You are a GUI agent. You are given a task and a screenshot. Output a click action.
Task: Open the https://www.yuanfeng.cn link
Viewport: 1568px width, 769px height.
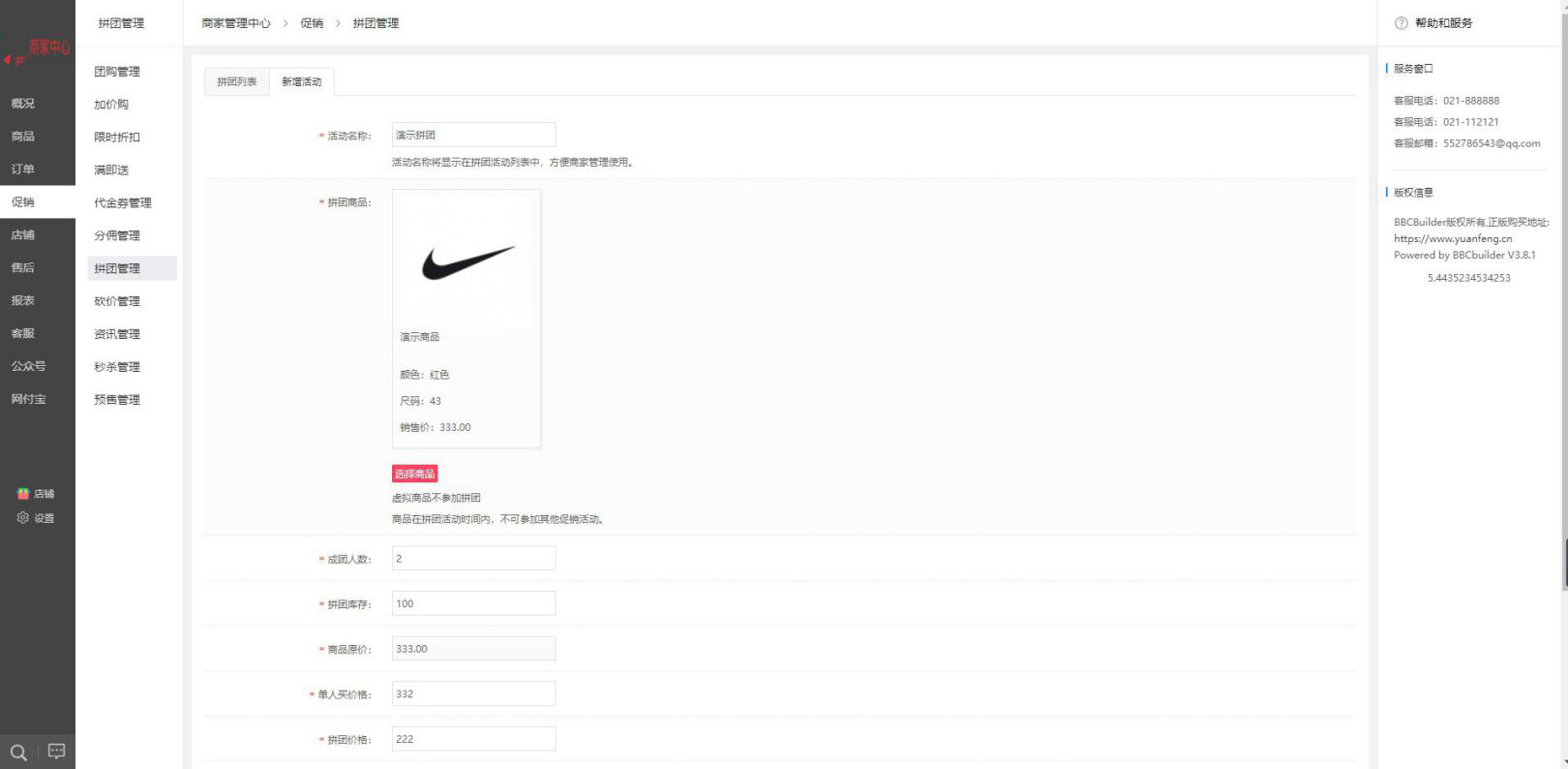coord(1453,238)
